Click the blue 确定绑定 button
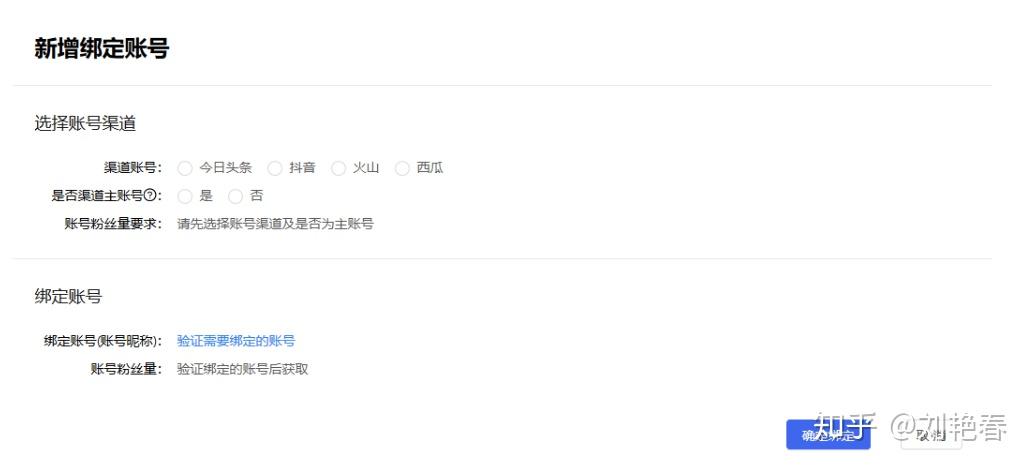Image resolution: width=1034 pixels, height=470 pixels. point(828,435)
